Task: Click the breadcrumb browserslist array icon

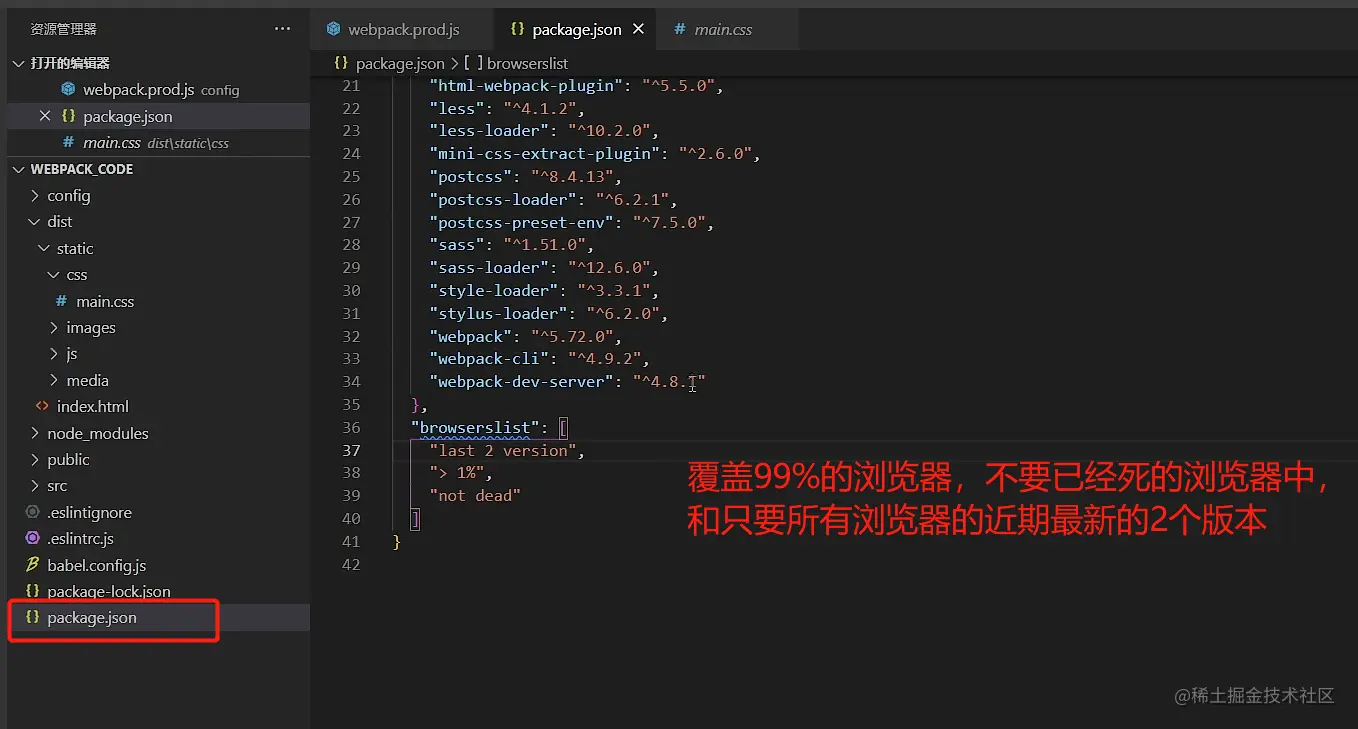Action: pyautogui.click(x=473, y=63)
